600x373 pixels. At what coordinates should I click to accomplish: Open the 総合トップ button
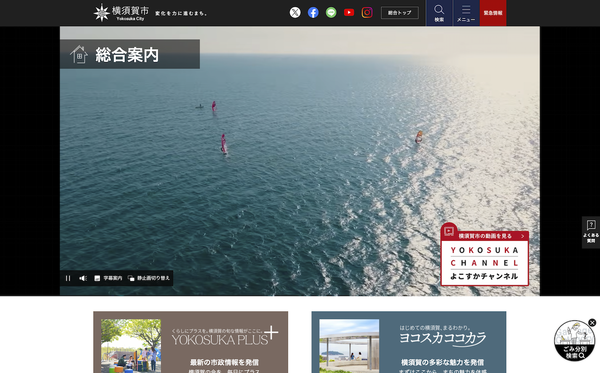399,13
